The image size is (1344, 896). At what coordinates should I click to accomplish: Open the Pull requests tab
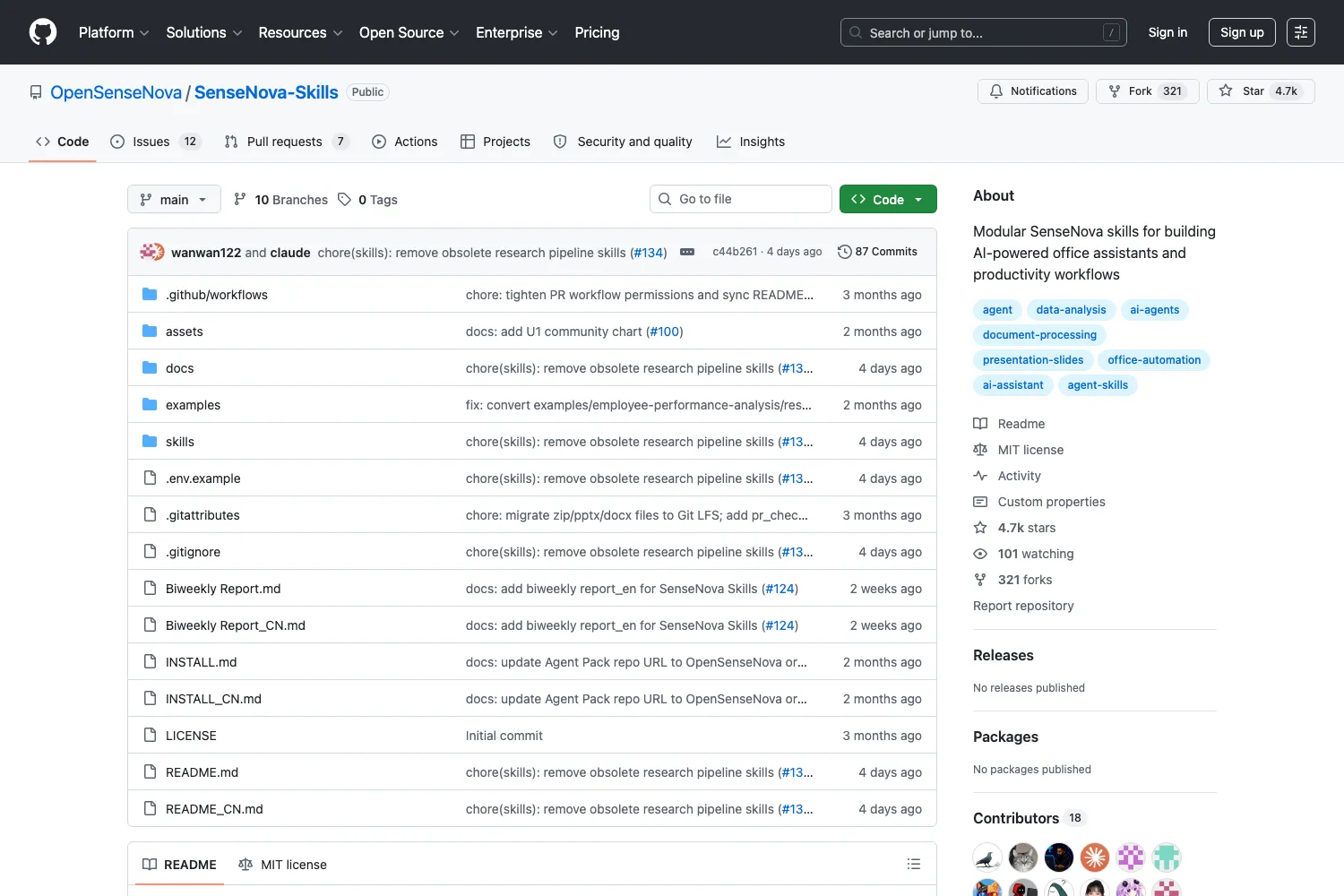point(286,142)
